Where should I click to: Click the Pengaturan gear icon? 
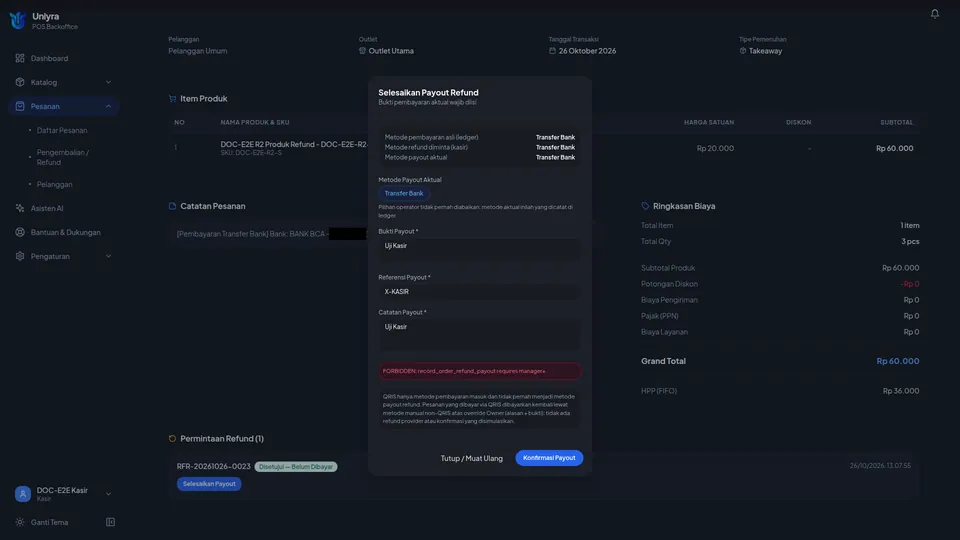coord(20,256)
